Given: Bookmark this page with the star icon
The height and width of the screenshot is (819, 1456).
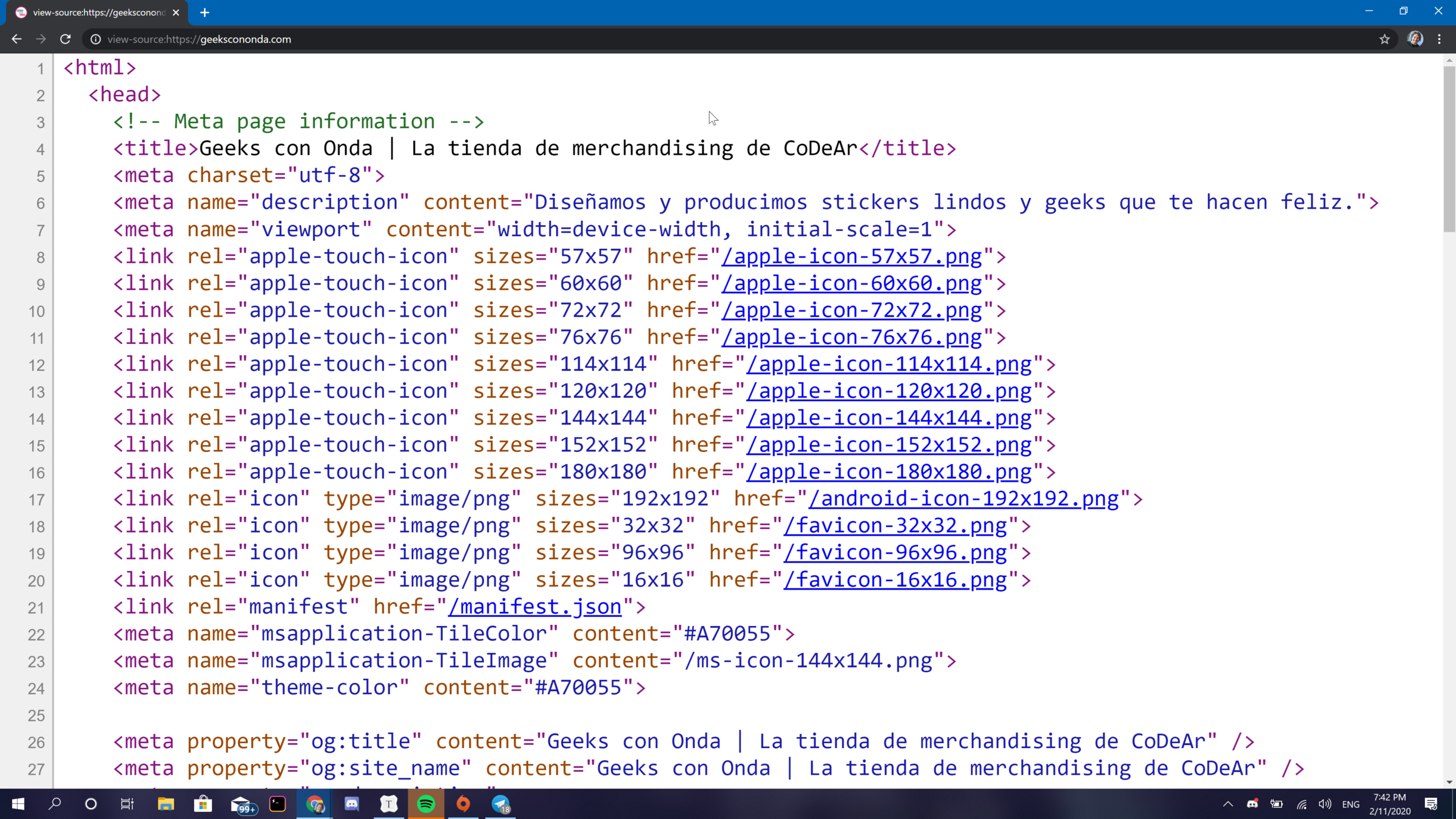Looking at the screenshot, I should click(1384, 39).
